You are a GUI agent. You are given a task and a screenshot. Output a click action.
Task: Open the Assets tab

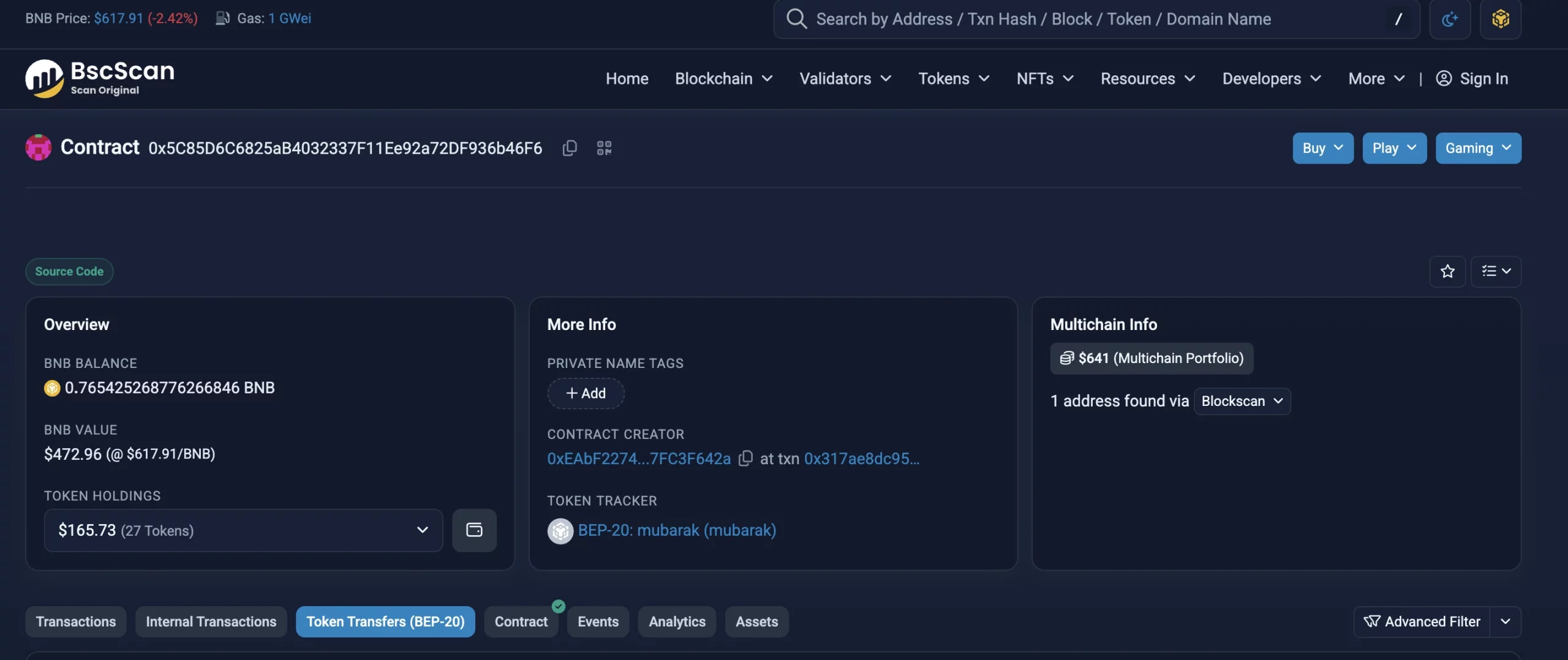click(x=756, y=621)
